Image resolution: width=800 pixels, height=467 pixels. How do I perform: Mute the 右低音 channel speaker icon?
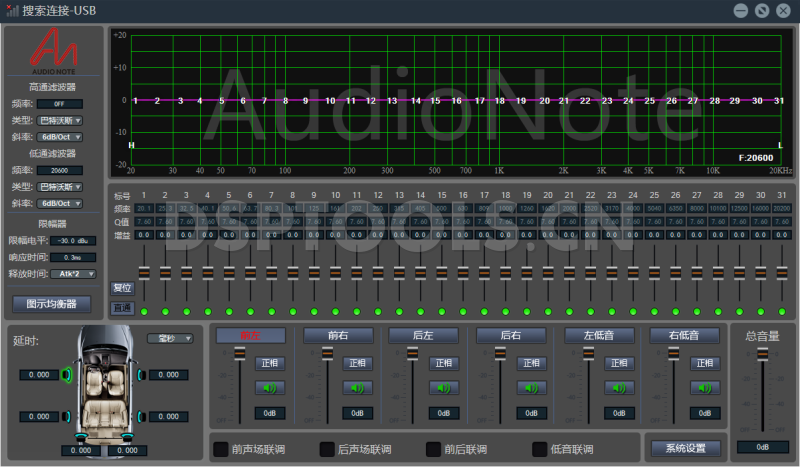click(x=705, y=388)
